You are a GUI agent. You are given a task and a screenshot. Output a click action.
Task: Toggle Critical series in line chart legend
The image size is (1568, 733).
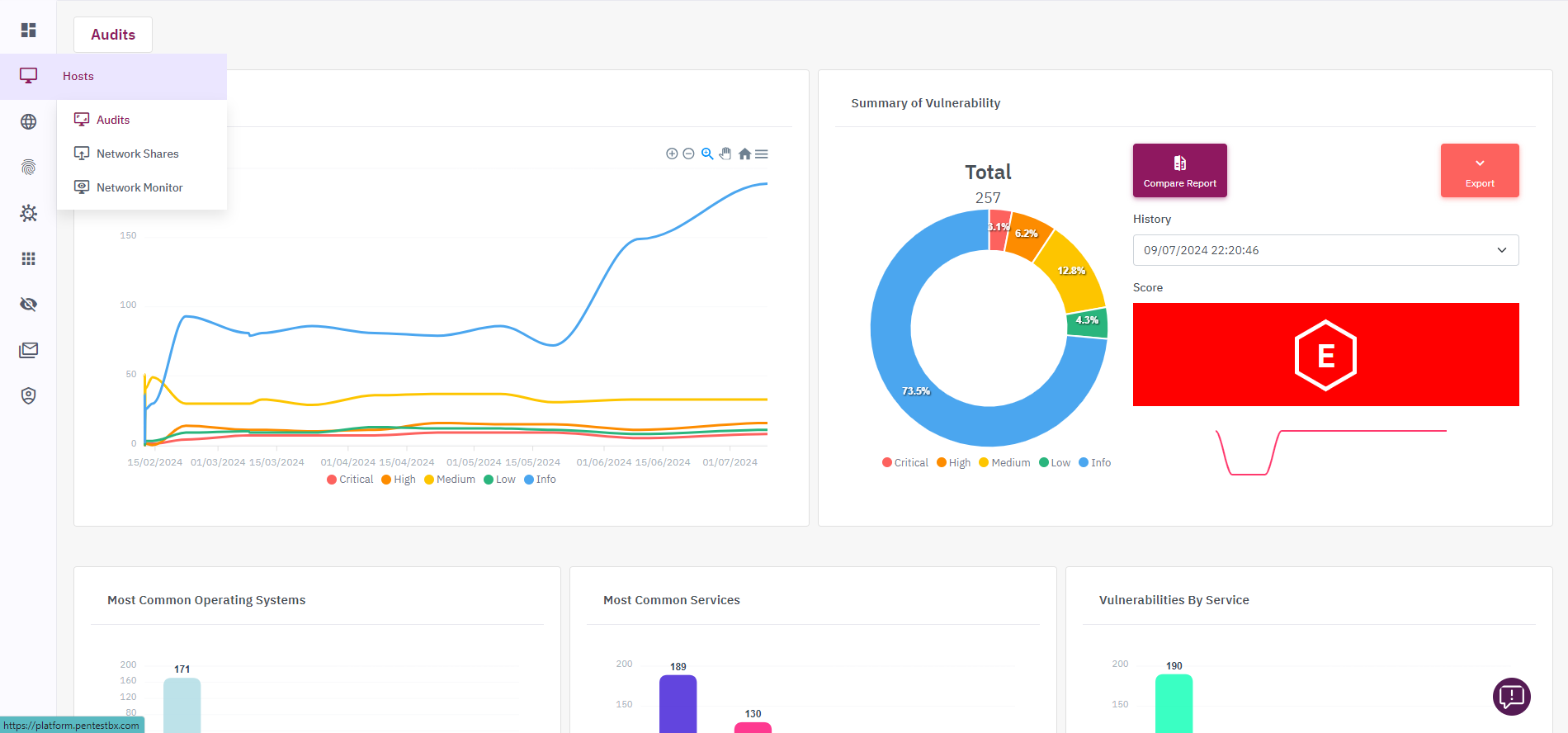pos(350,480)
